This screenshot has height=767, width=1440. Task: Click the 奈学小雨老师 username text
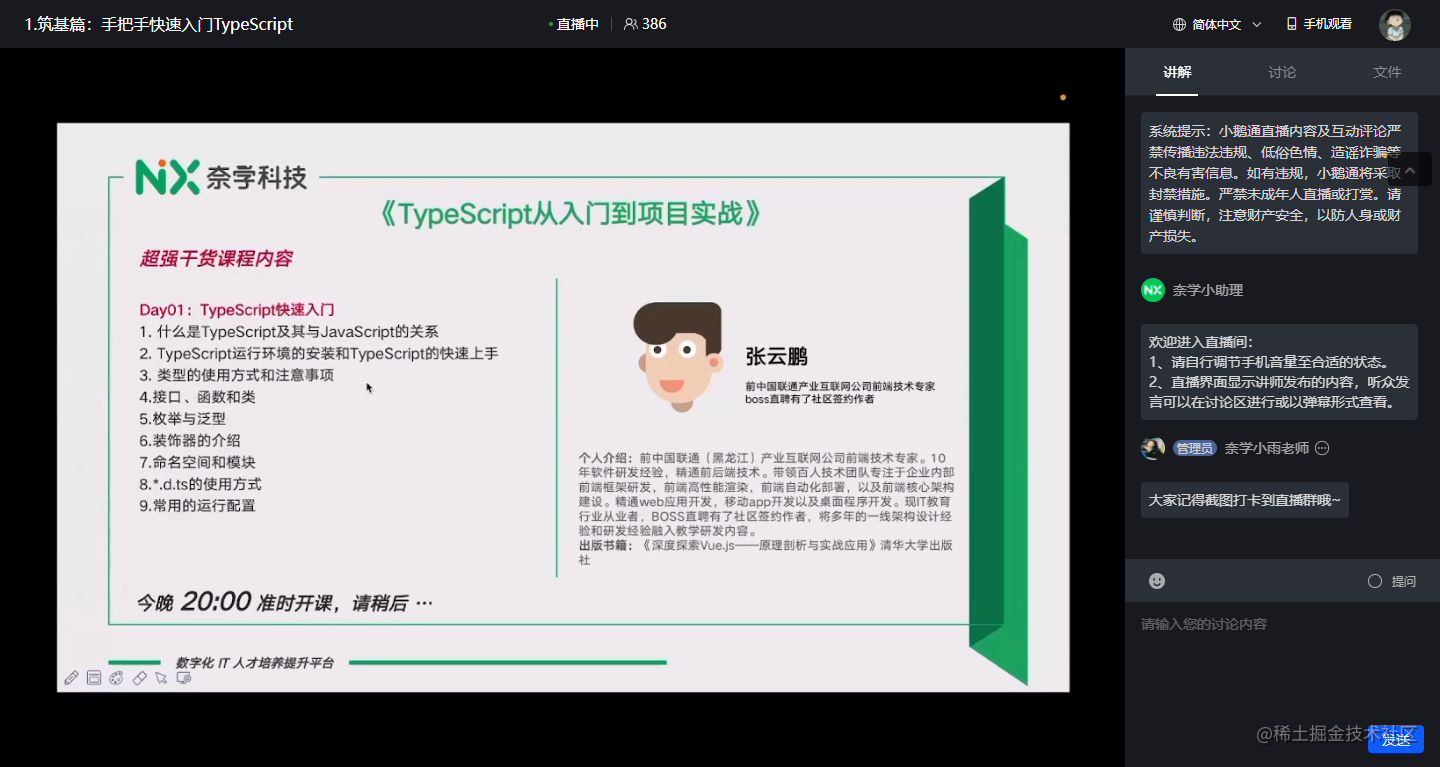pyautogui.click(x=1266, y=448)
